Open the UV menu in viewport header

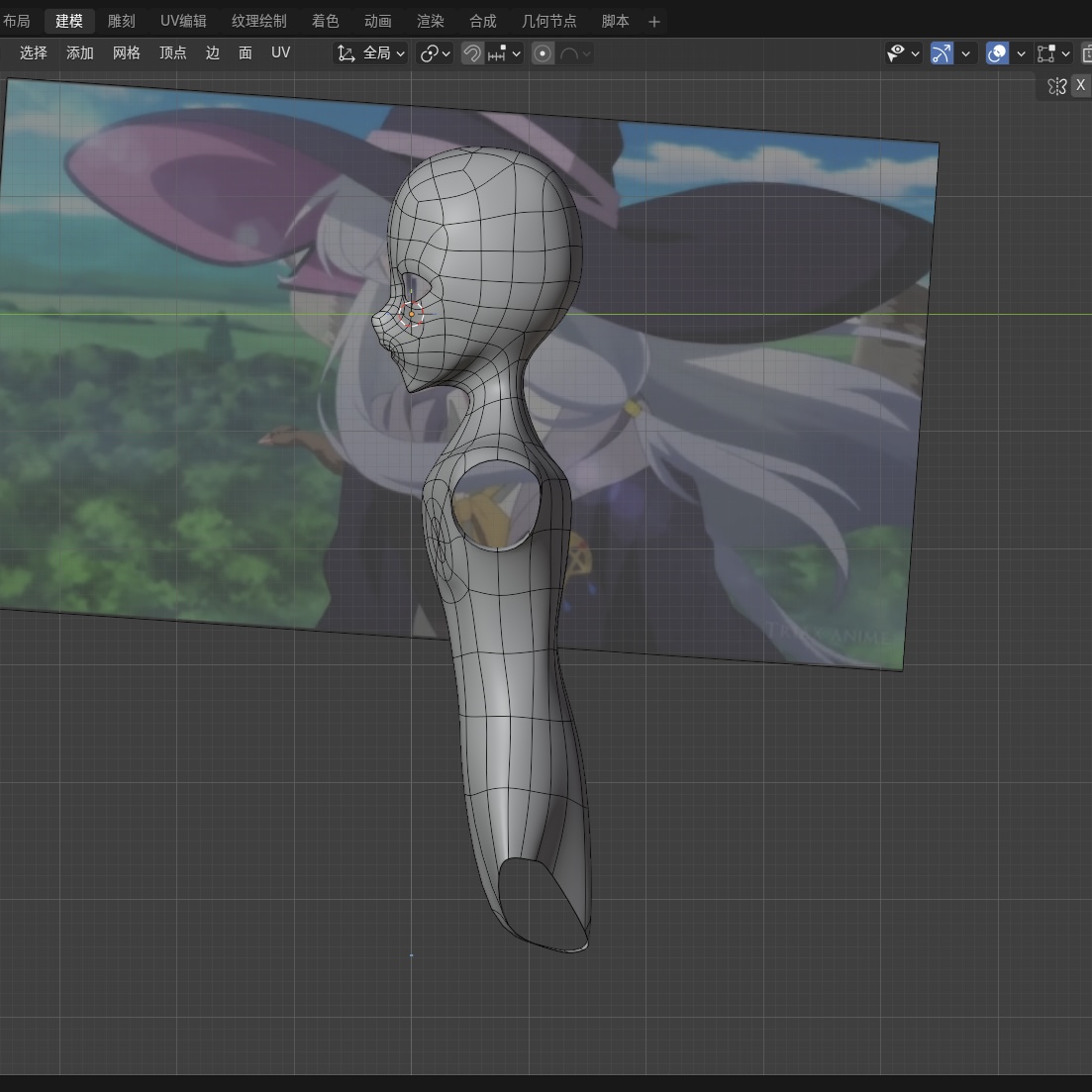point(280,52)
